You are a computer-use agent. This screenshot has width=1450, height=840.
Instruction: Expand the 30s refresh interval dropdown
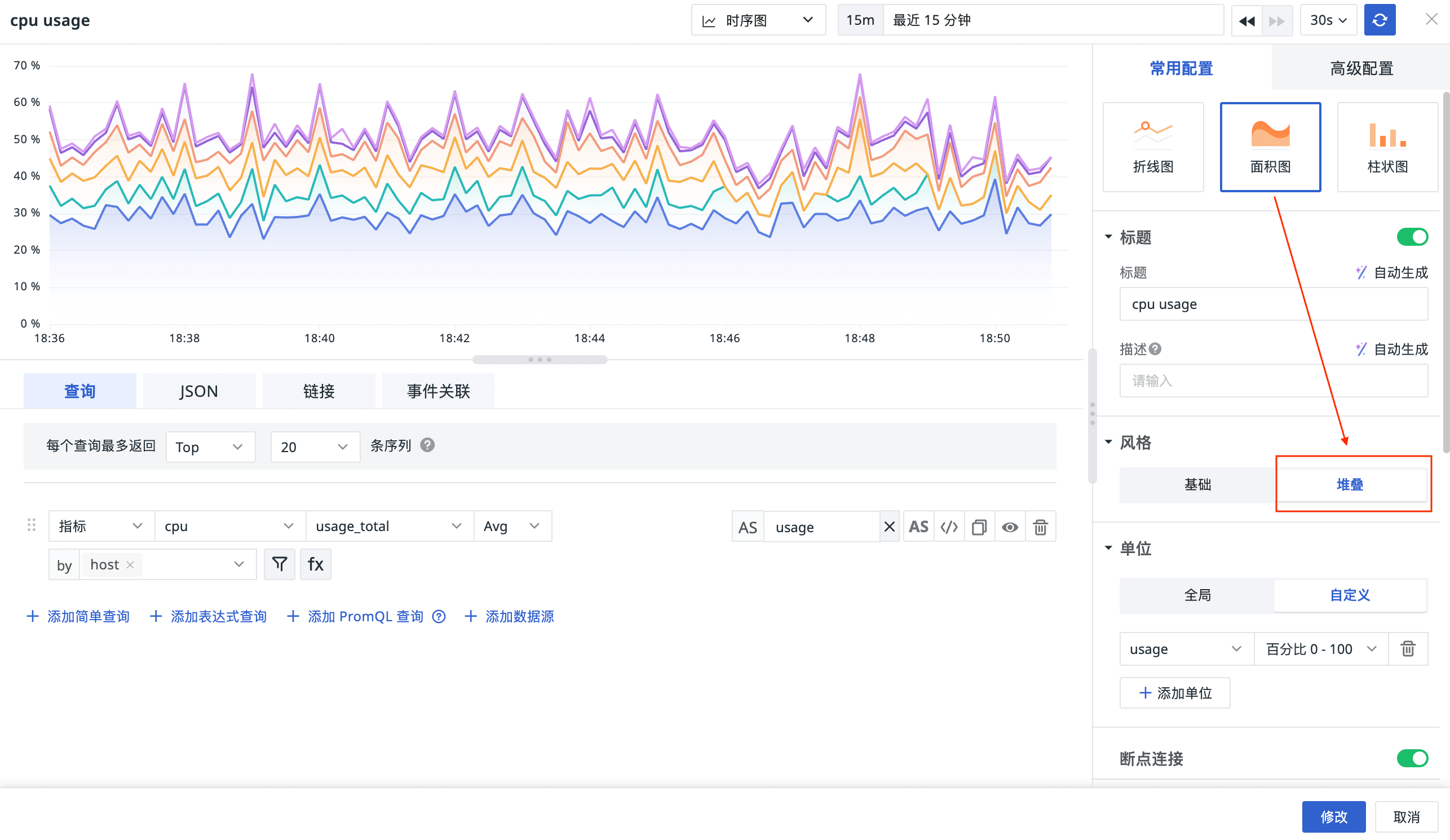pos(1328,21)
